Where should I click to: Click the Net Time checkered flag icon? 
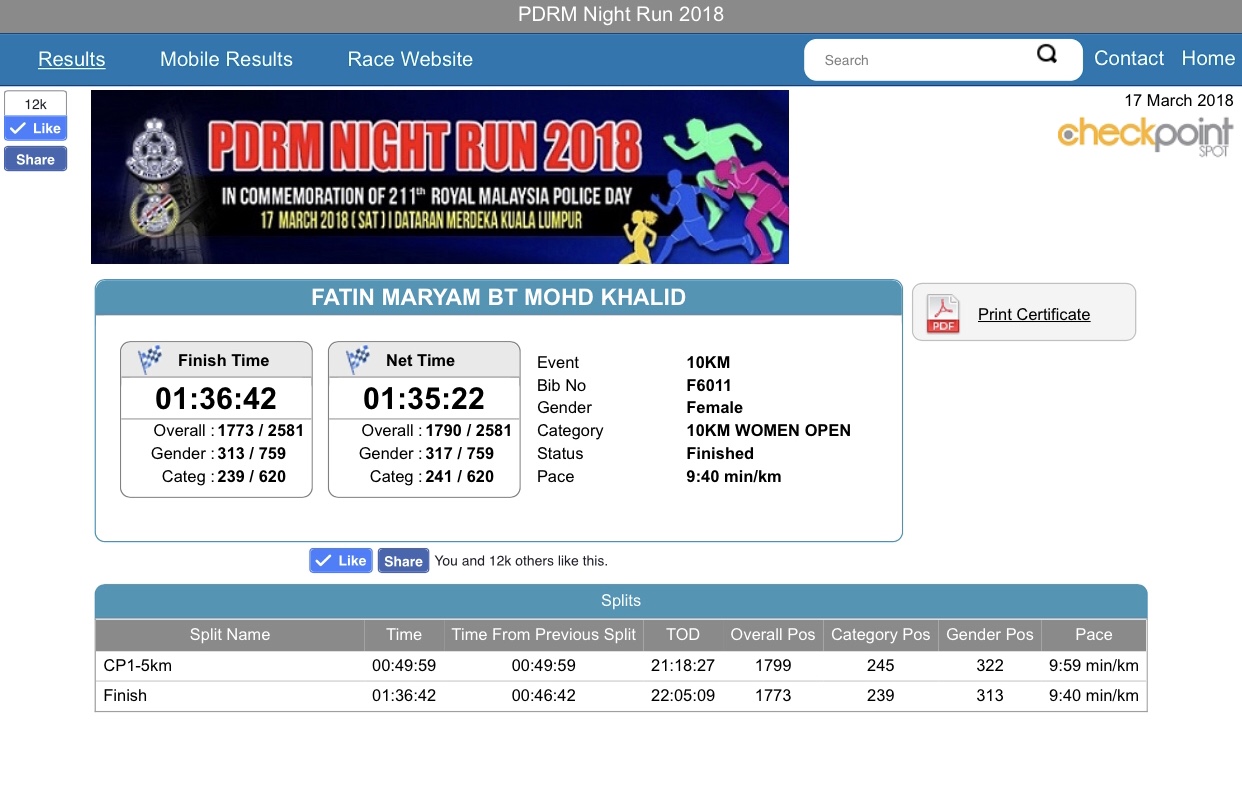click(x=358, y=360)
